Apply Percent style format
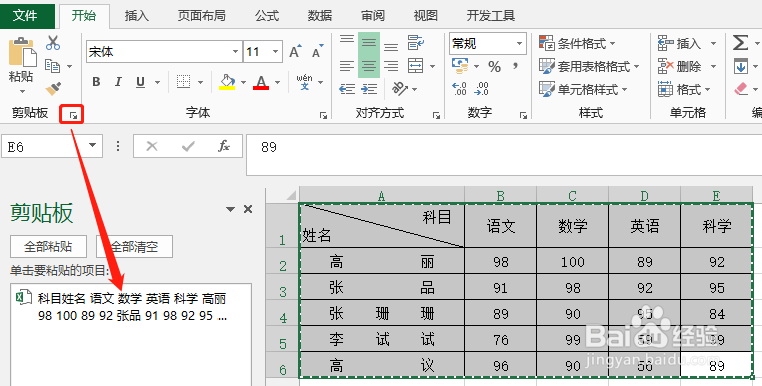Screen dimensions: 762x386 pyautogui.click(x=495, y=66)
